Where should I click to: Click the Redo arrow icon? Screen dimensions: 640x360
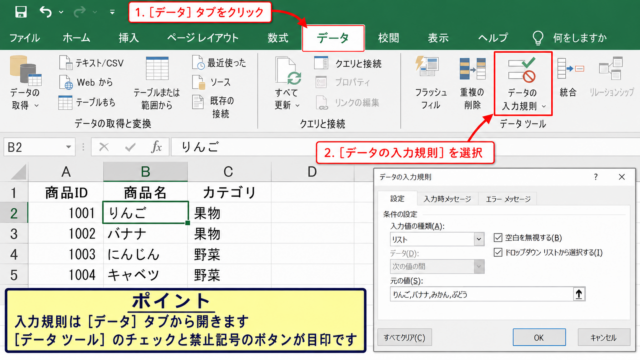79,12
